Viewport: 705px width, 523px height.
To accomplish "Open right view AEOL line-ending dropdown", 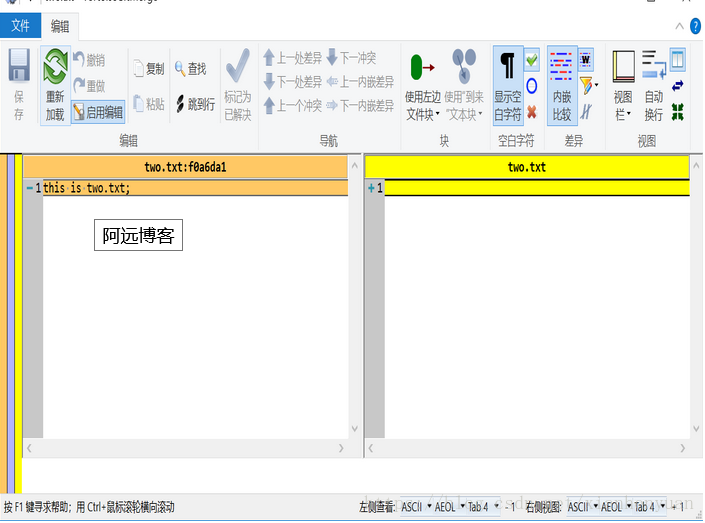I will tap(616, 507).
